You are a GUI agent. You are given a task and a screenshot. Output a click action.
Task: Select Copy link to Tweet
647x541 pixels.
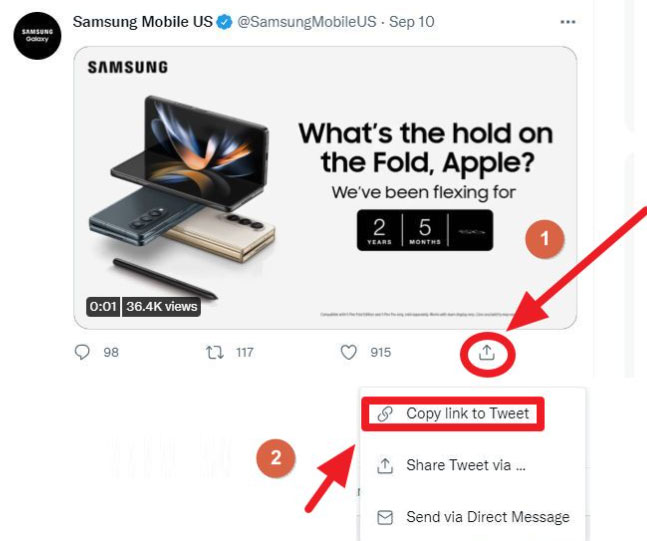[x=453, y=413]
